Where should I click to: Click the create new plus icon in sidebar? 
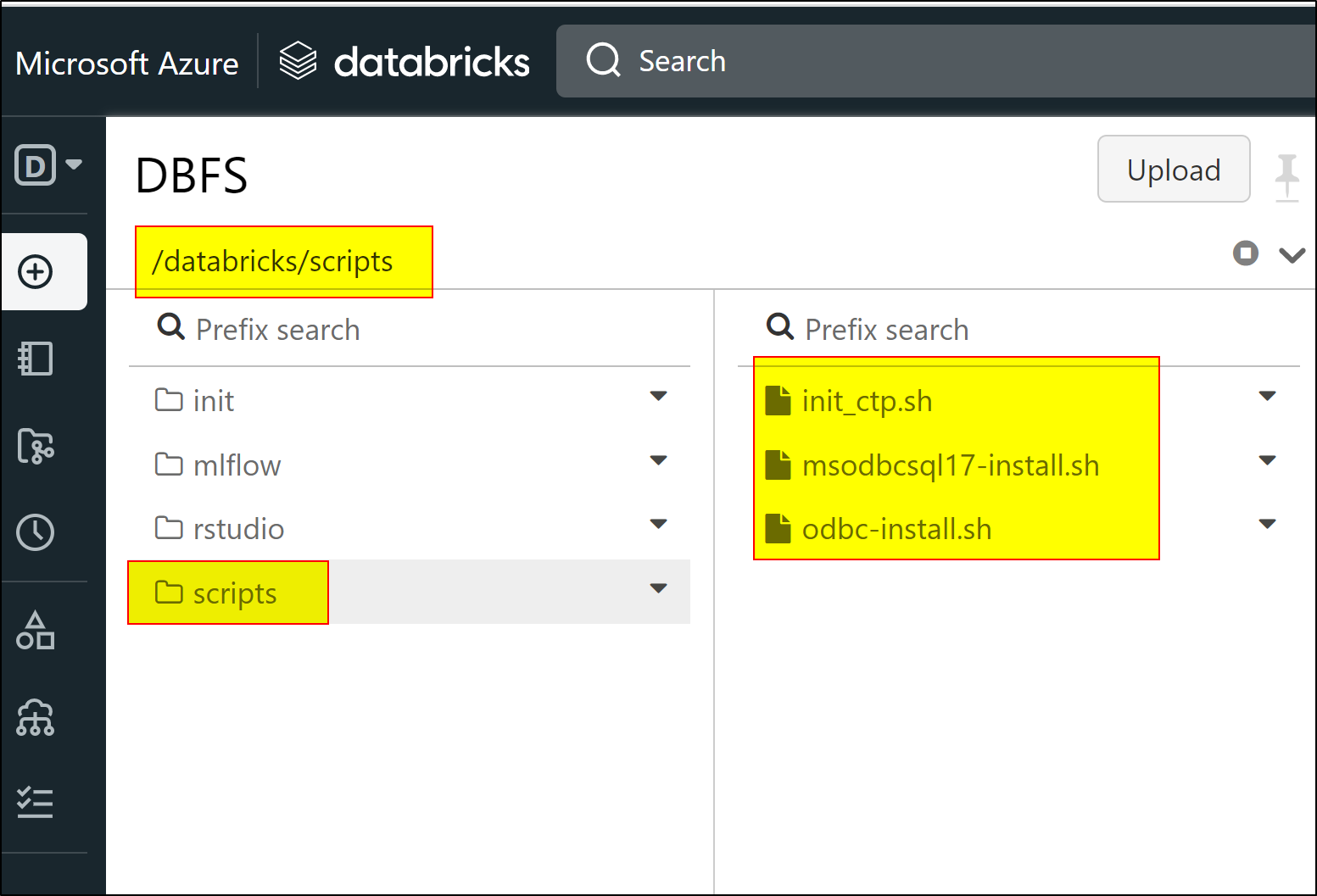click(x=36, y=272)
